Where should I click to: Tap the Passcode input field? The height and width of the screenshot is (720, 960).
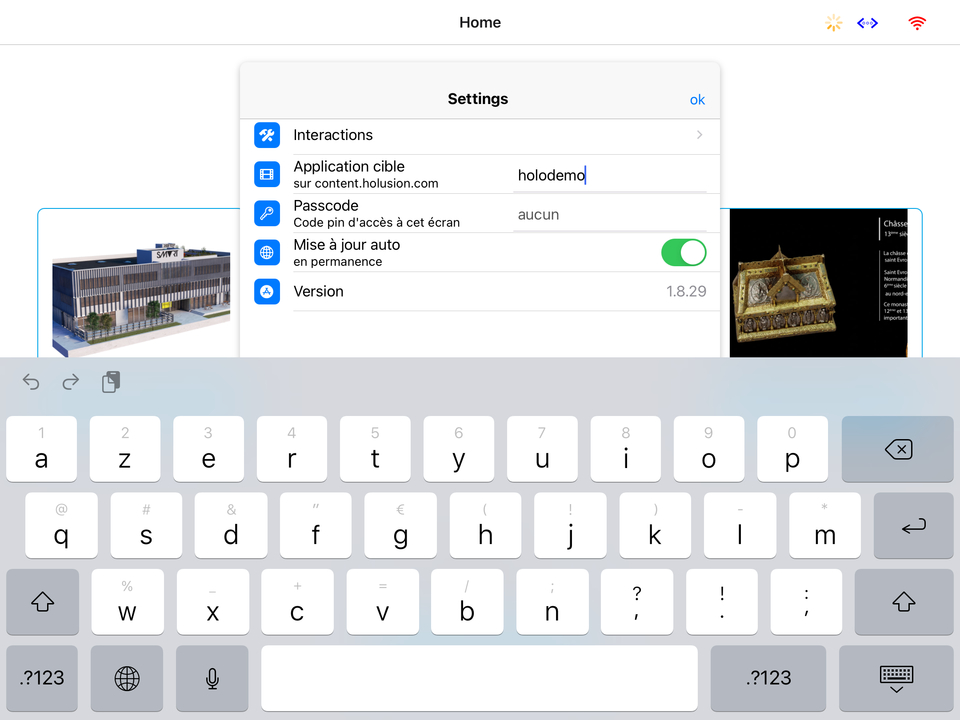coord(609,215)
